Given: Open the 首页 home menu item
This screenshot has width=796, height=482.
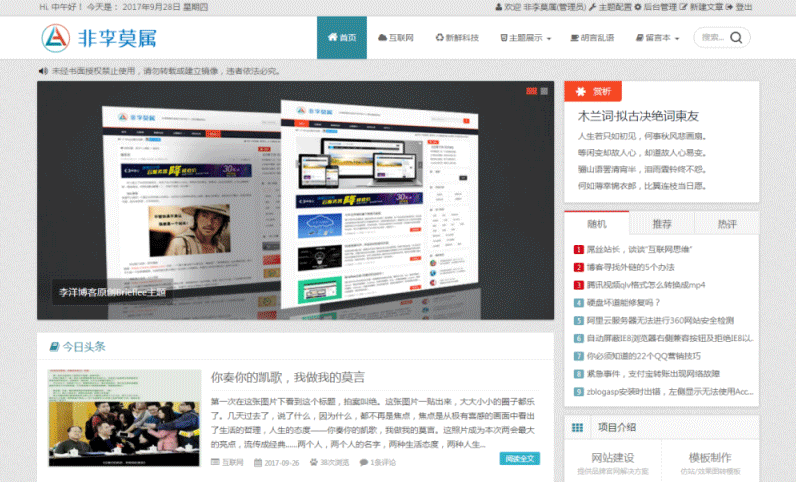Looking at the screenshot, I should point(342,38).
